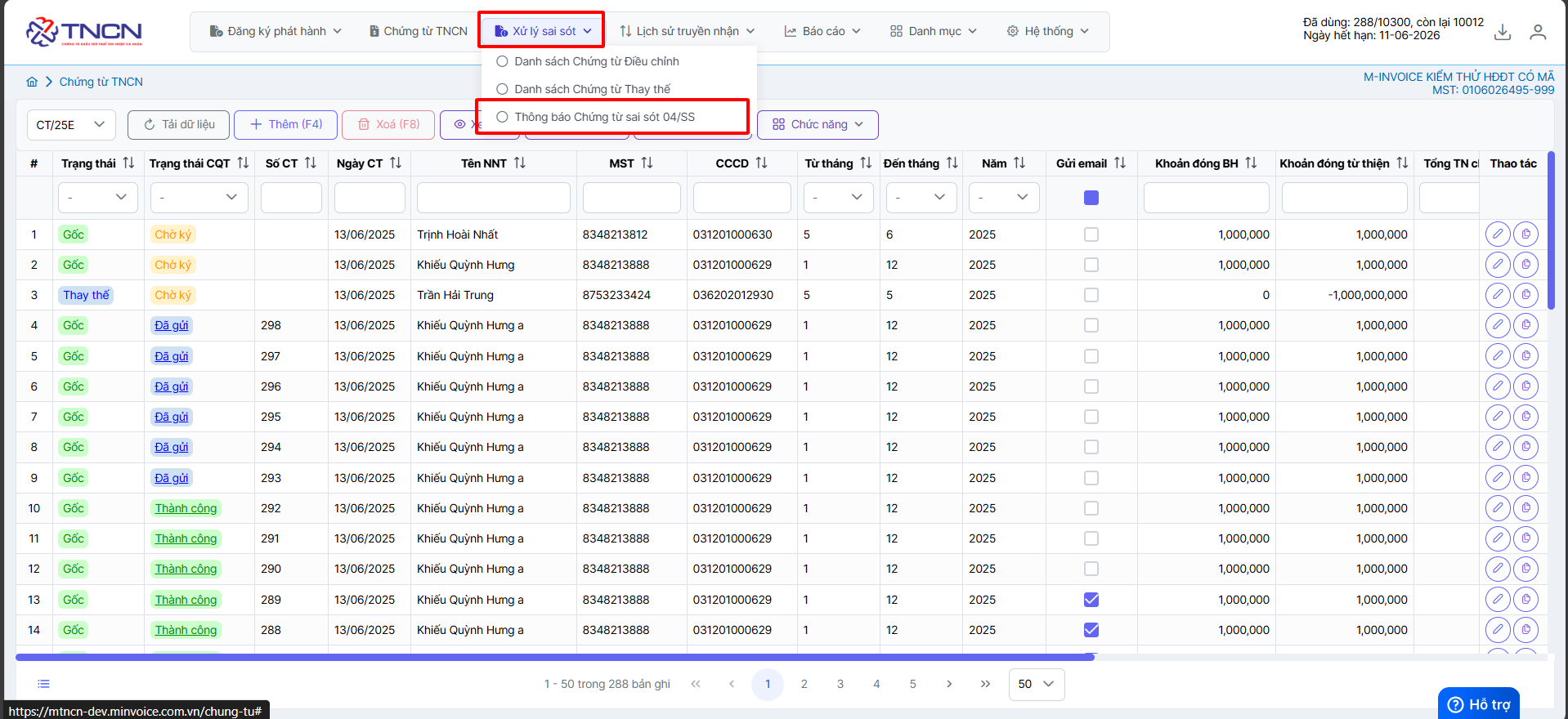The width and height of the screenshot is (1568, 719).
Task: Focus Số CT filter input
Action: [x=291, y=198]
